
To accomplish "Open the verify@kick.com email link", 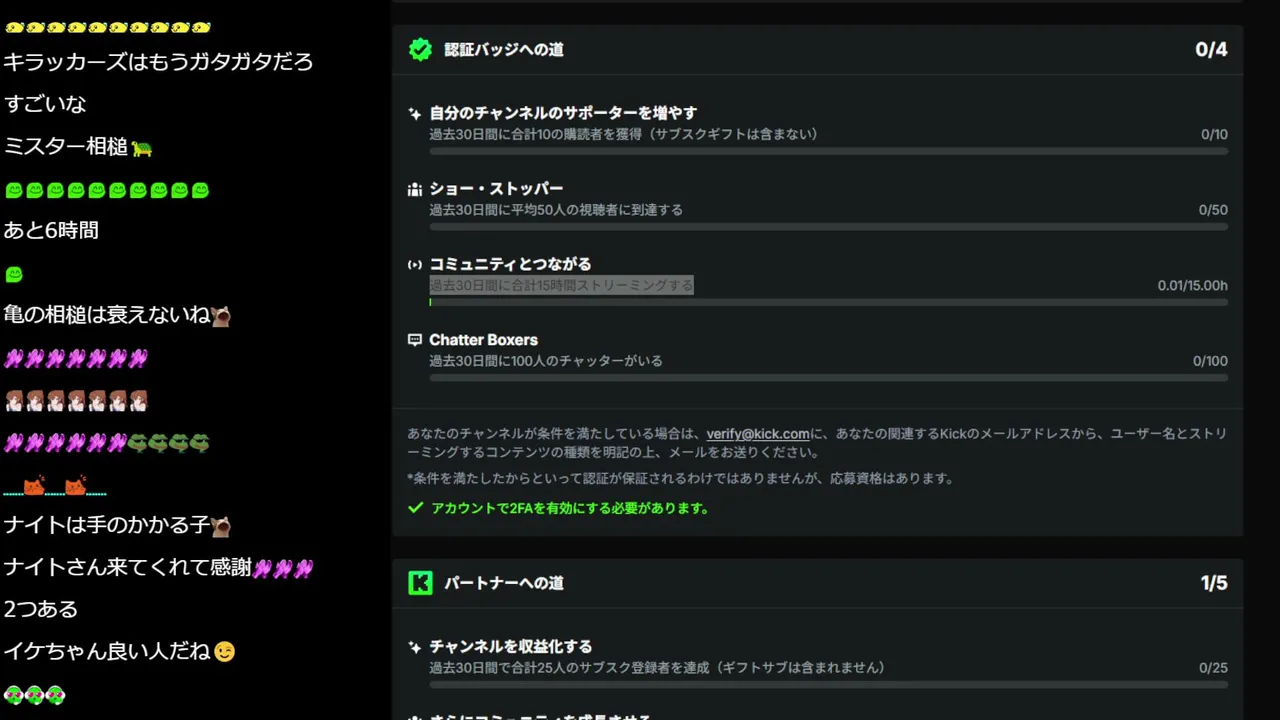I will (758, 434).
